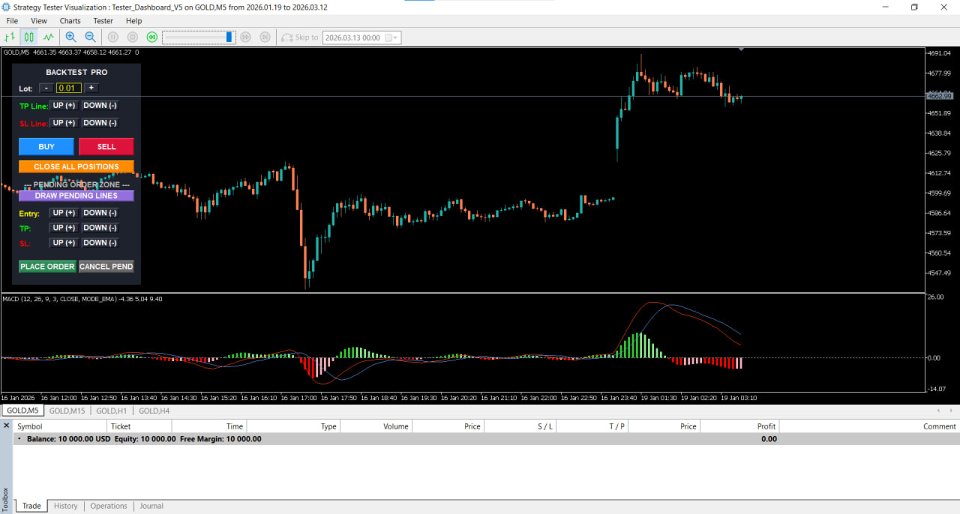Increase lot size with plus button

[91, 88]
